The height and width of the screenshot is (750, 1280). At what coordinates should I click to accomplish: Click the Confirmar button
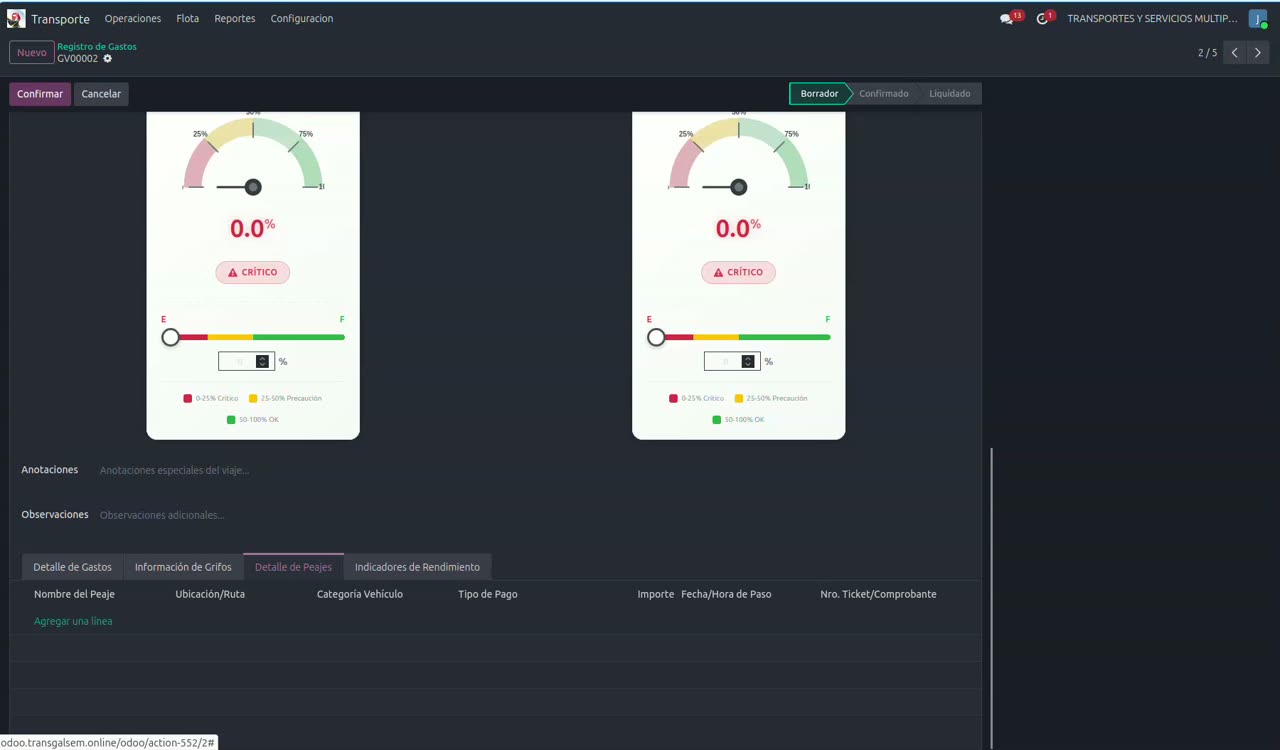40,94
